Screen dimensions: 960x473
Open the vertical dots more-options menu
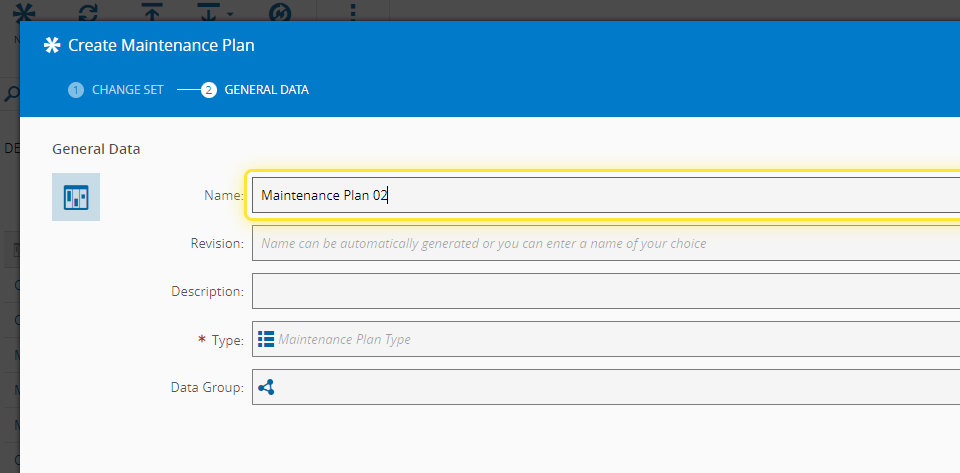click(x=351, y=10)
